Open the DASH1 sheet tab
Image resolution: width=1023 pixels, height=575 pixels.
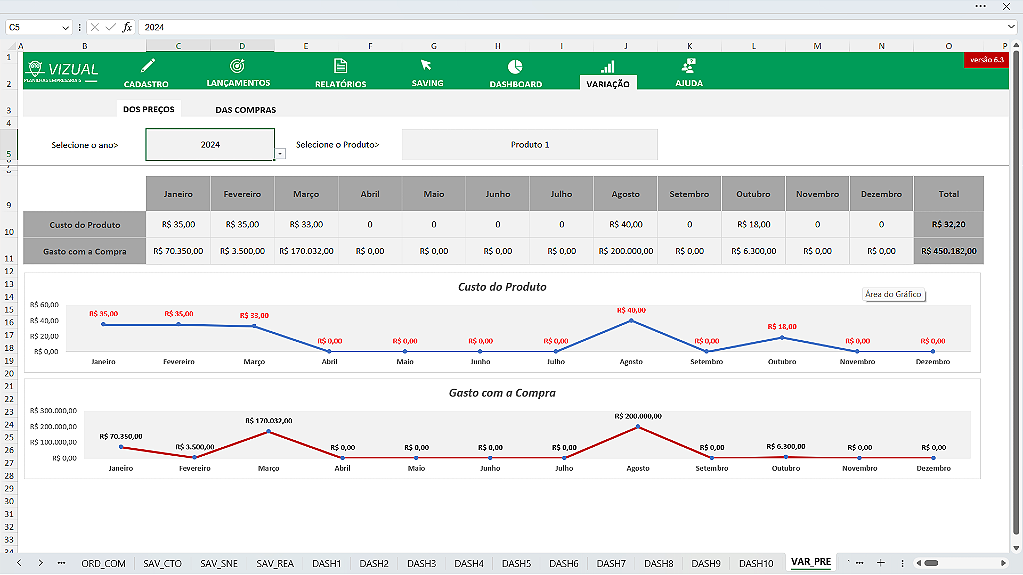(x=326, y=563)
